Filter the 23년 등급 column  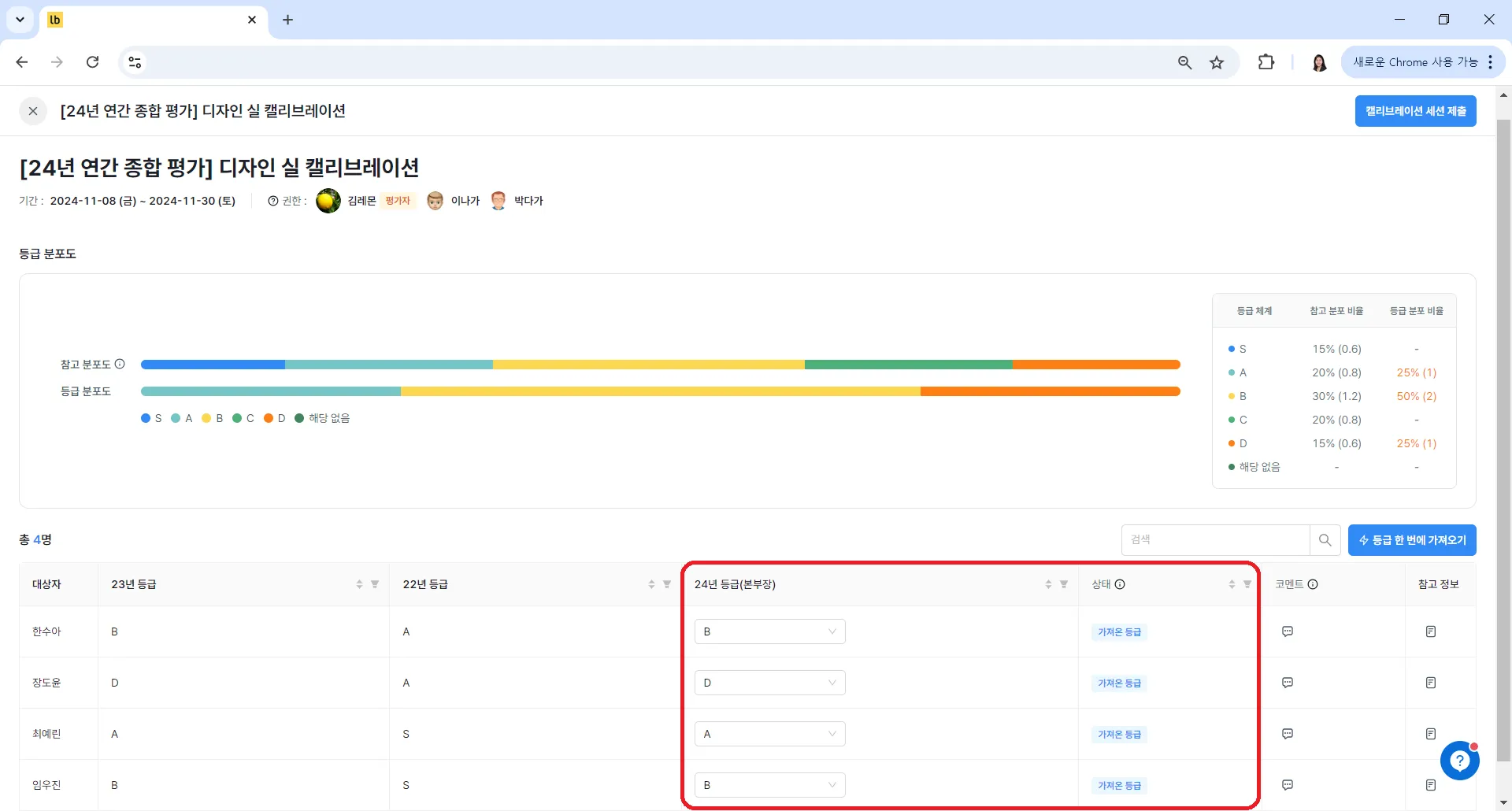(375, 584)
